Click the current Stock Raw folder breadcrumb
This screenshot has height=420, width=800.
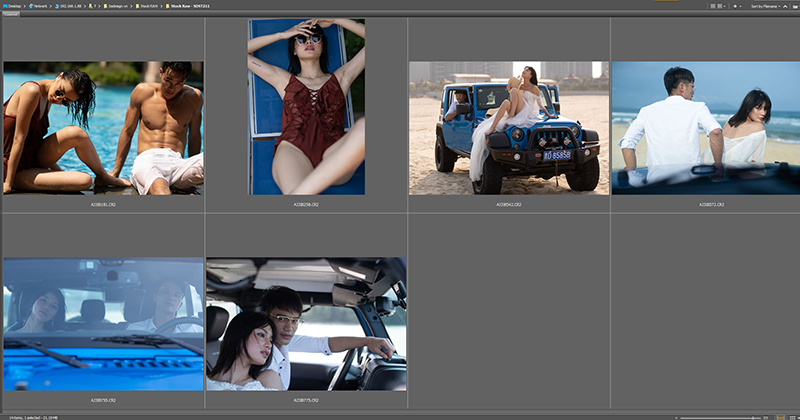click(188, 6)
